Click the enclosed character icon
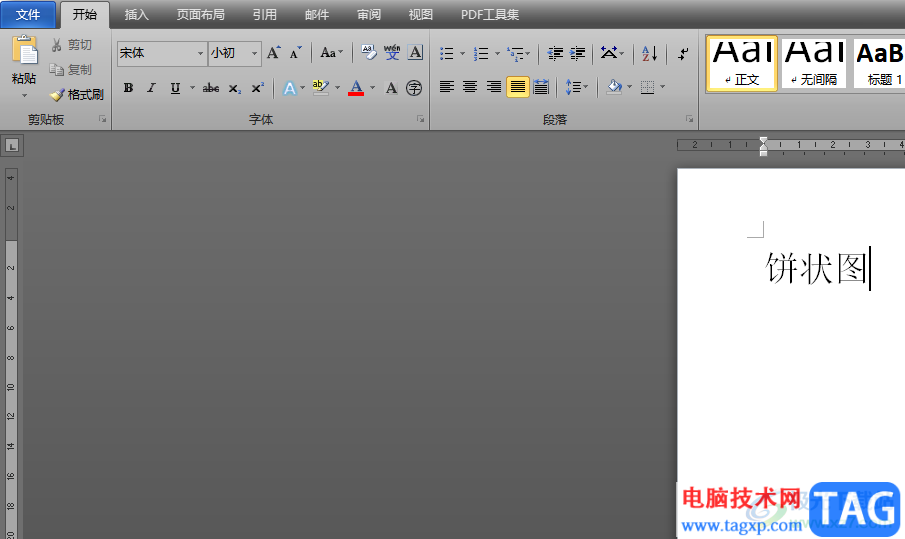 tap(414, 88)
